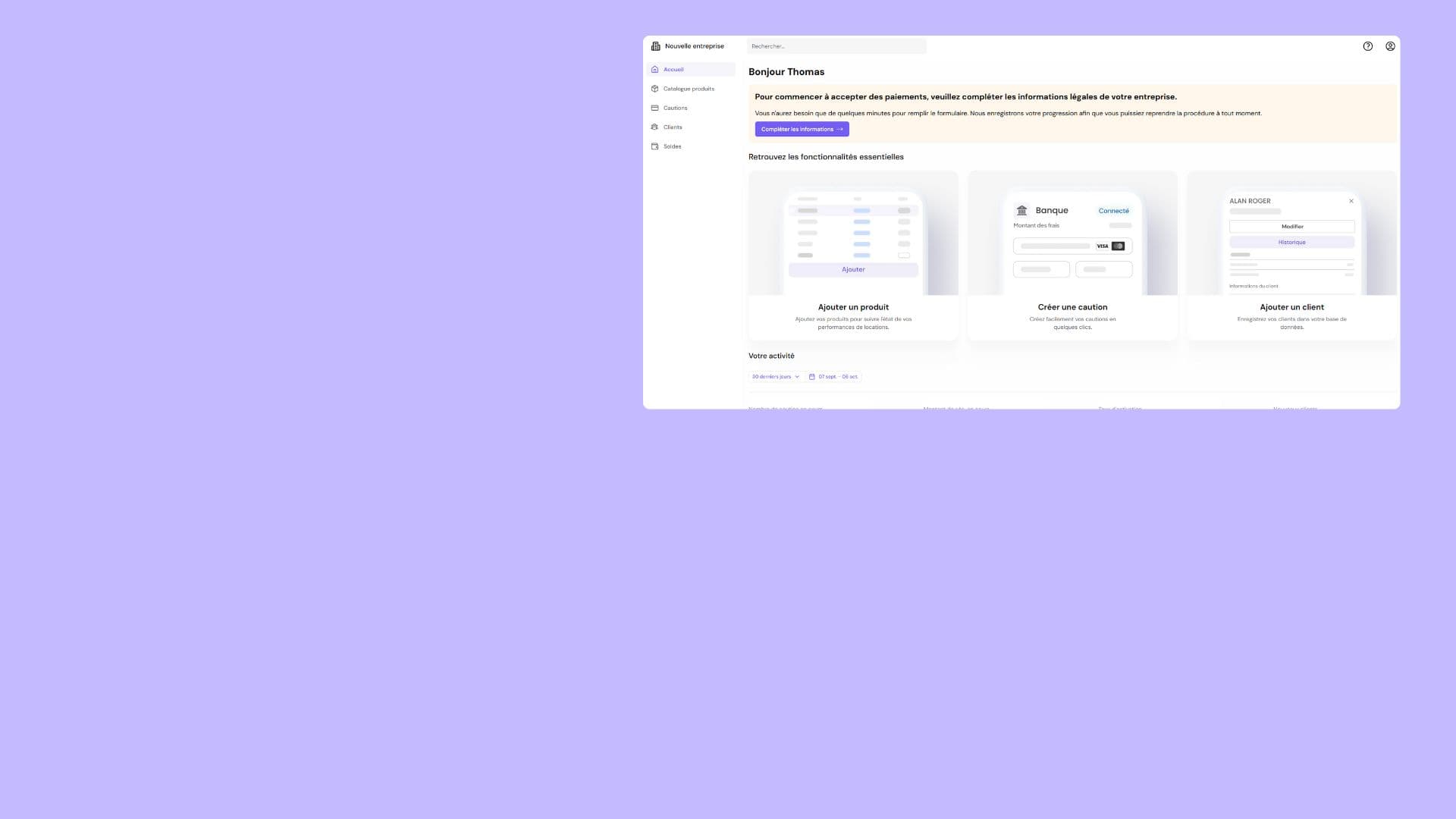Go to Catalogue produits menu item
The height and width of the screenshot is (819, 1456).
pyautogui.click(x=689, y=89)
